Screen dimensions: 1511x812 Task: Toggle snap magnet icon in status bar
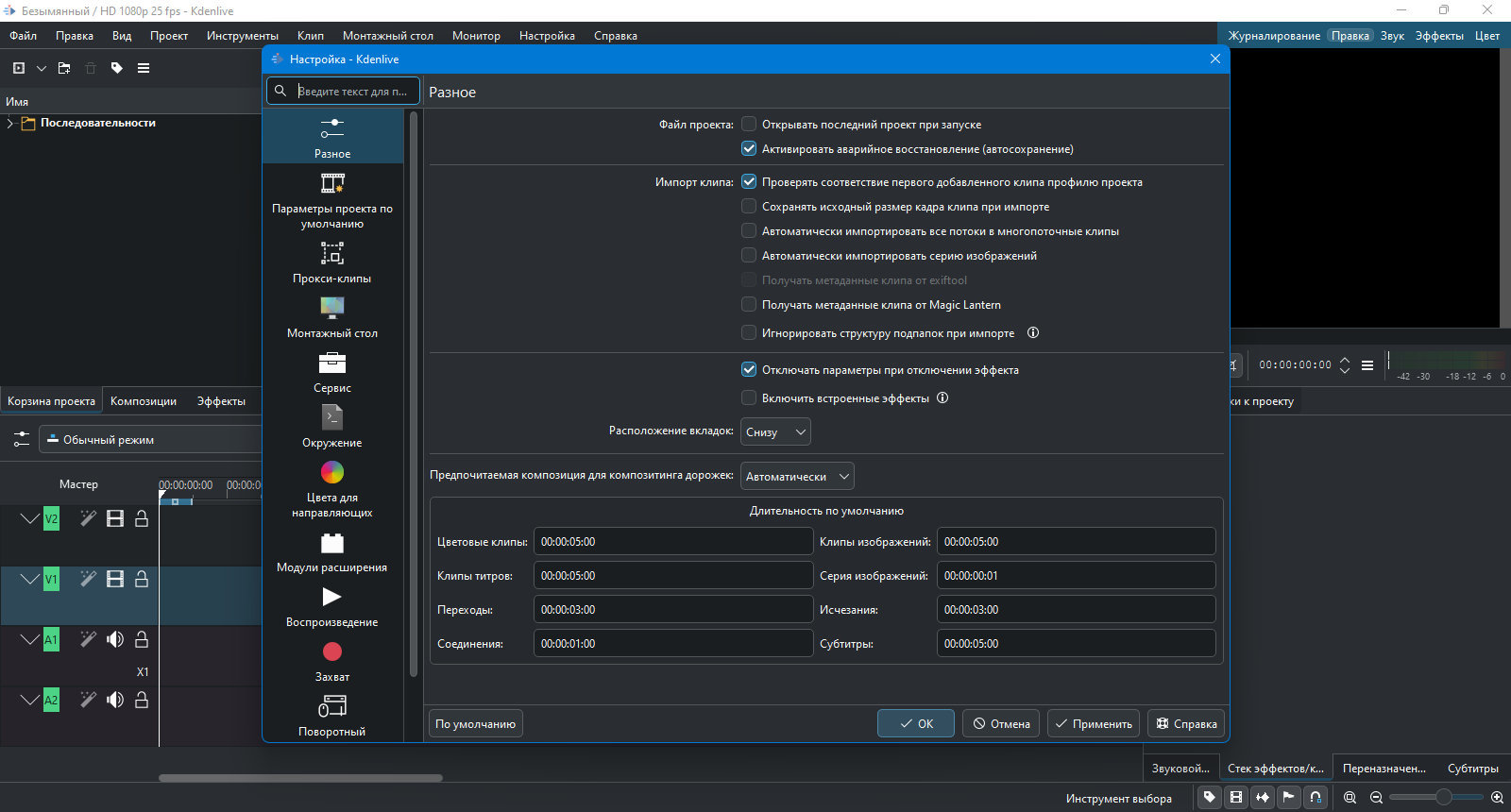point(1316,798)
